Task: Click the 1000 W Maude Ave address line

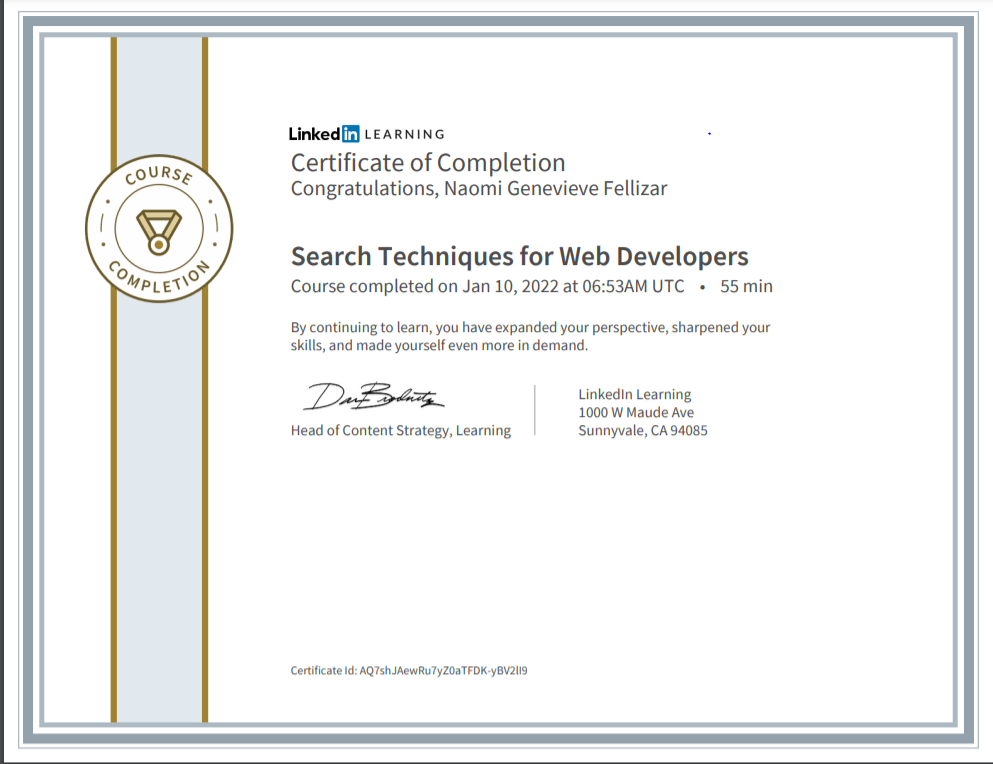Action: click(636, 413)
